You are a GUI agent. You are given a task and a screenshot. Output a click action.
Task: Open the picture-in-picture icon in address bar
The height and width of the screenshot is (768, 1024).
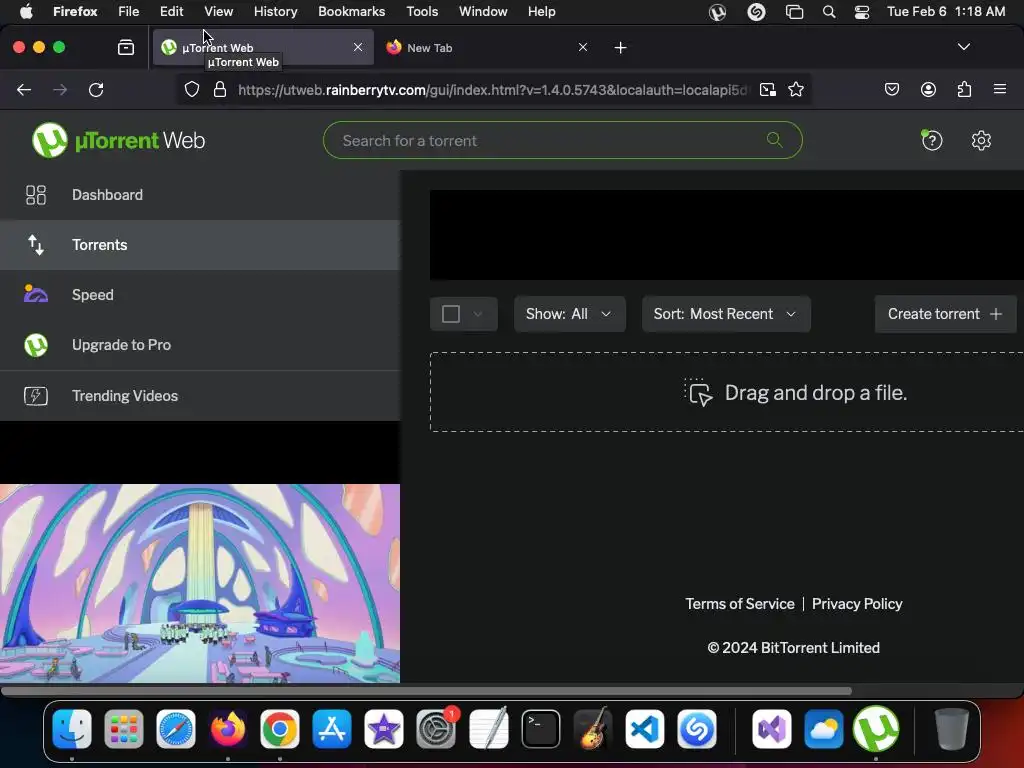[x=768, y=89]
